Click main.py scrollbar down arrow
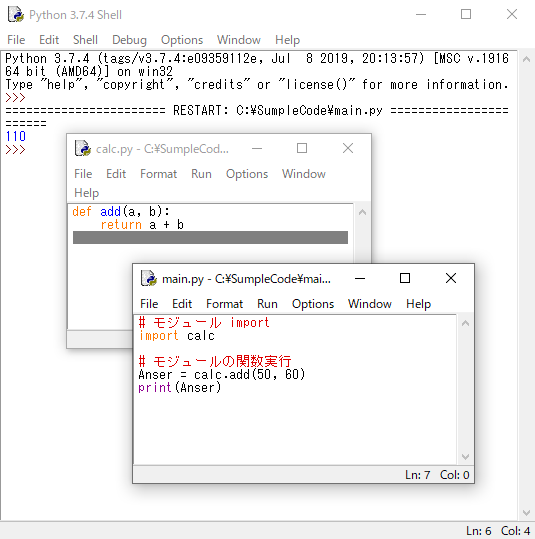Screen dimensions: 535x539 coord(465,456)
